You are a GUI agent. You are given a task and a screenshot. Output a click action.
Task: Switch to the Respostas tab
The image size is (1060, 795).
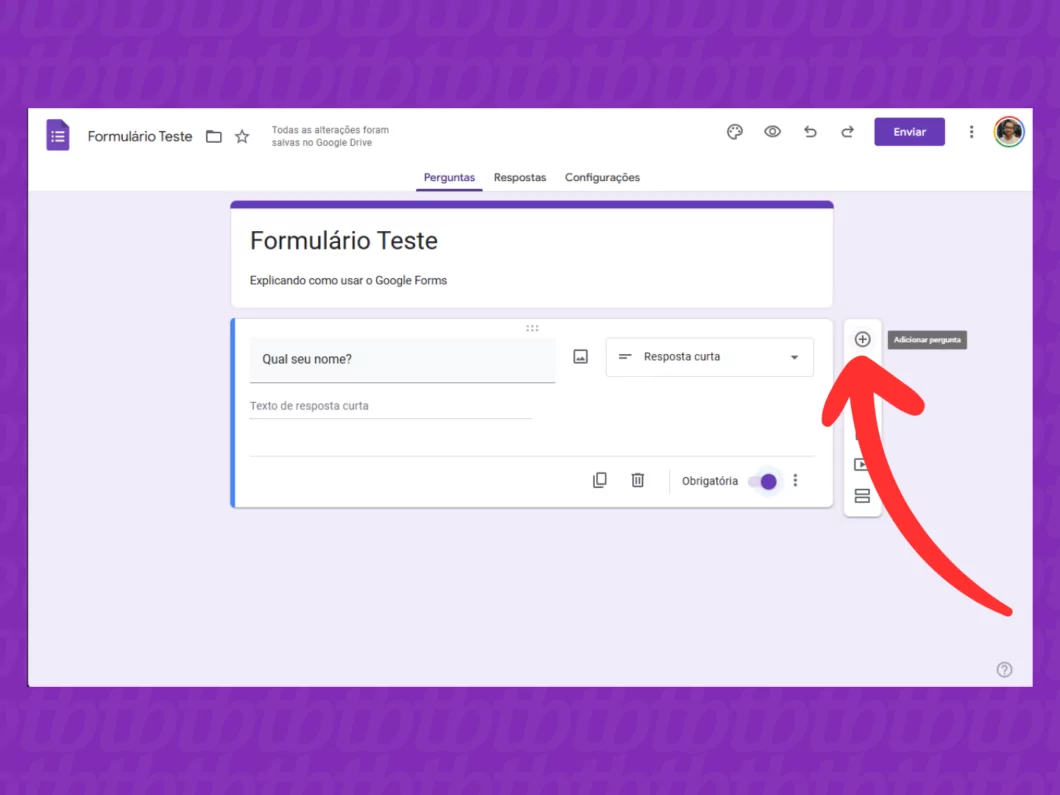[x=520, y=177]
